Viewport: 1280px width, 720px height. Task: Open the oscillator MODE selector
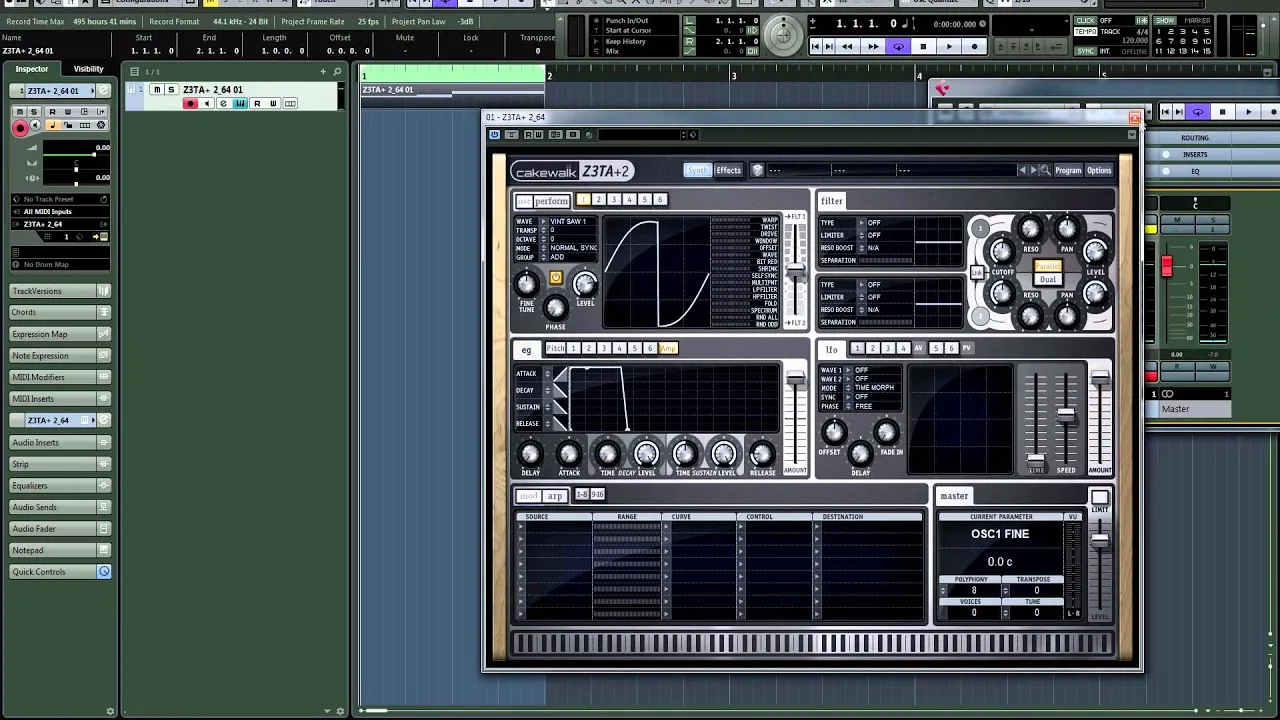tap(572, 248)
